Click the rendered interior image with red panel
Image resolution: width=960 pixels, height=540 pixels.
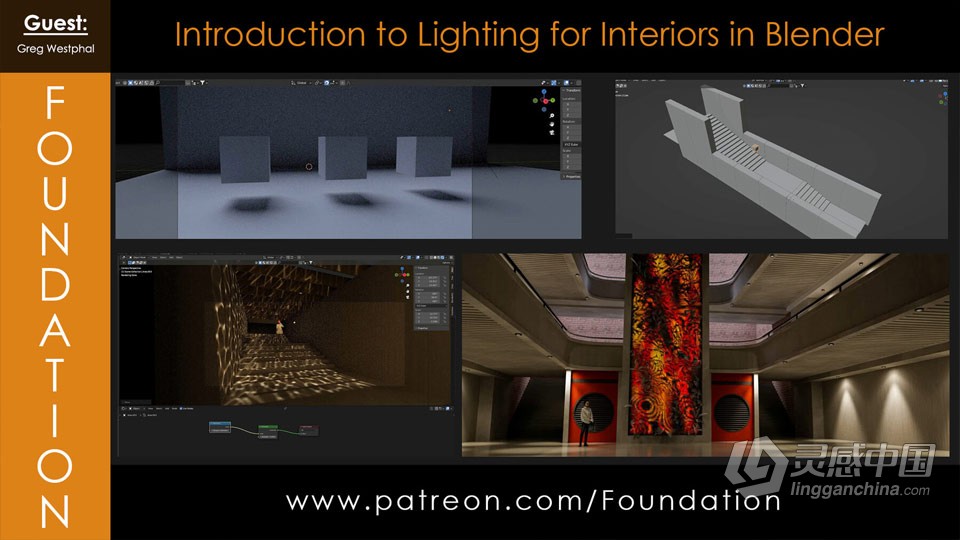coord(705,355)
